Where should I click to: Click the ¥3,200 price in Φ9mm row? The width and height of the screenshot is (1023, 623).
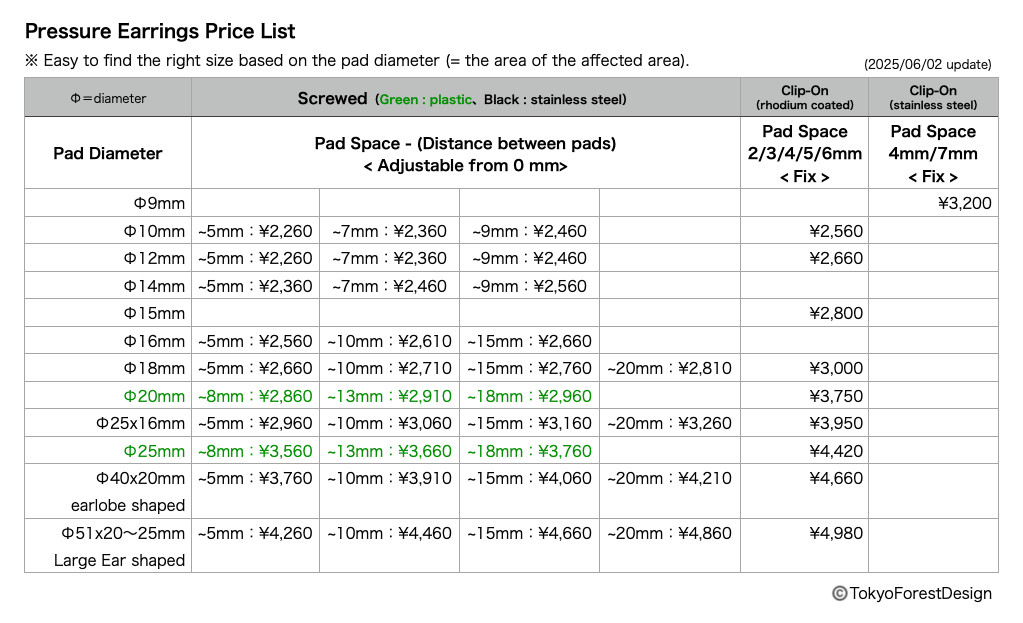[x=964, y=203]
